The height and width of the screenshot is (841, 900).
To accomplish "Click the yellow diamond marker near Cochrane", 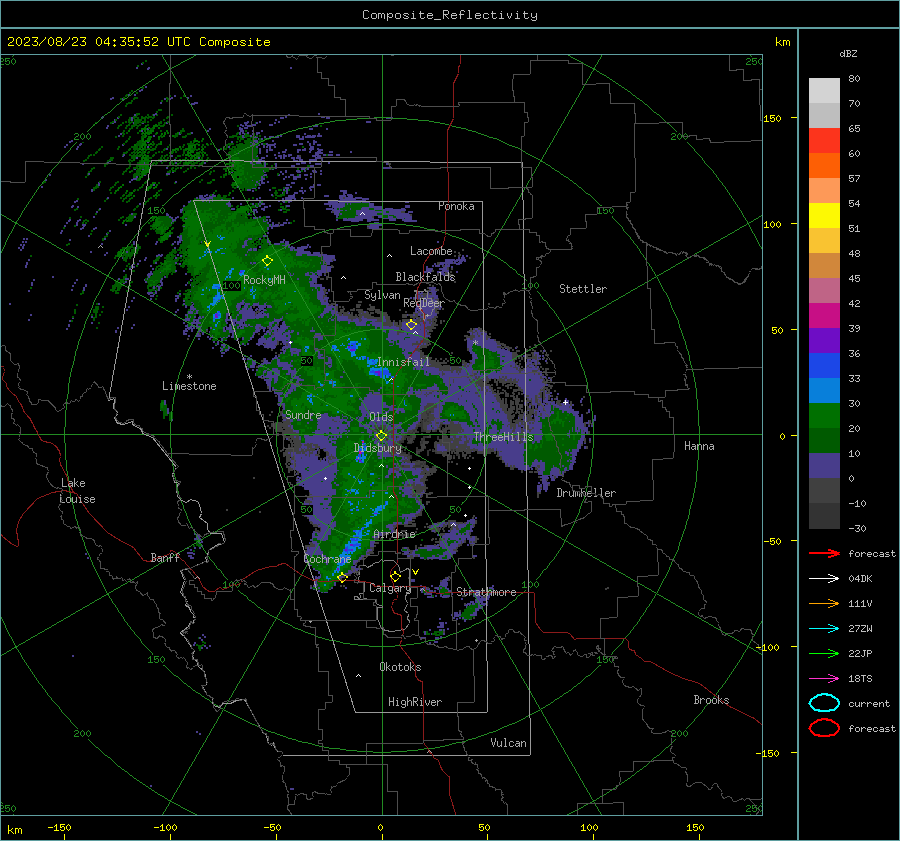I will (342, 578).
